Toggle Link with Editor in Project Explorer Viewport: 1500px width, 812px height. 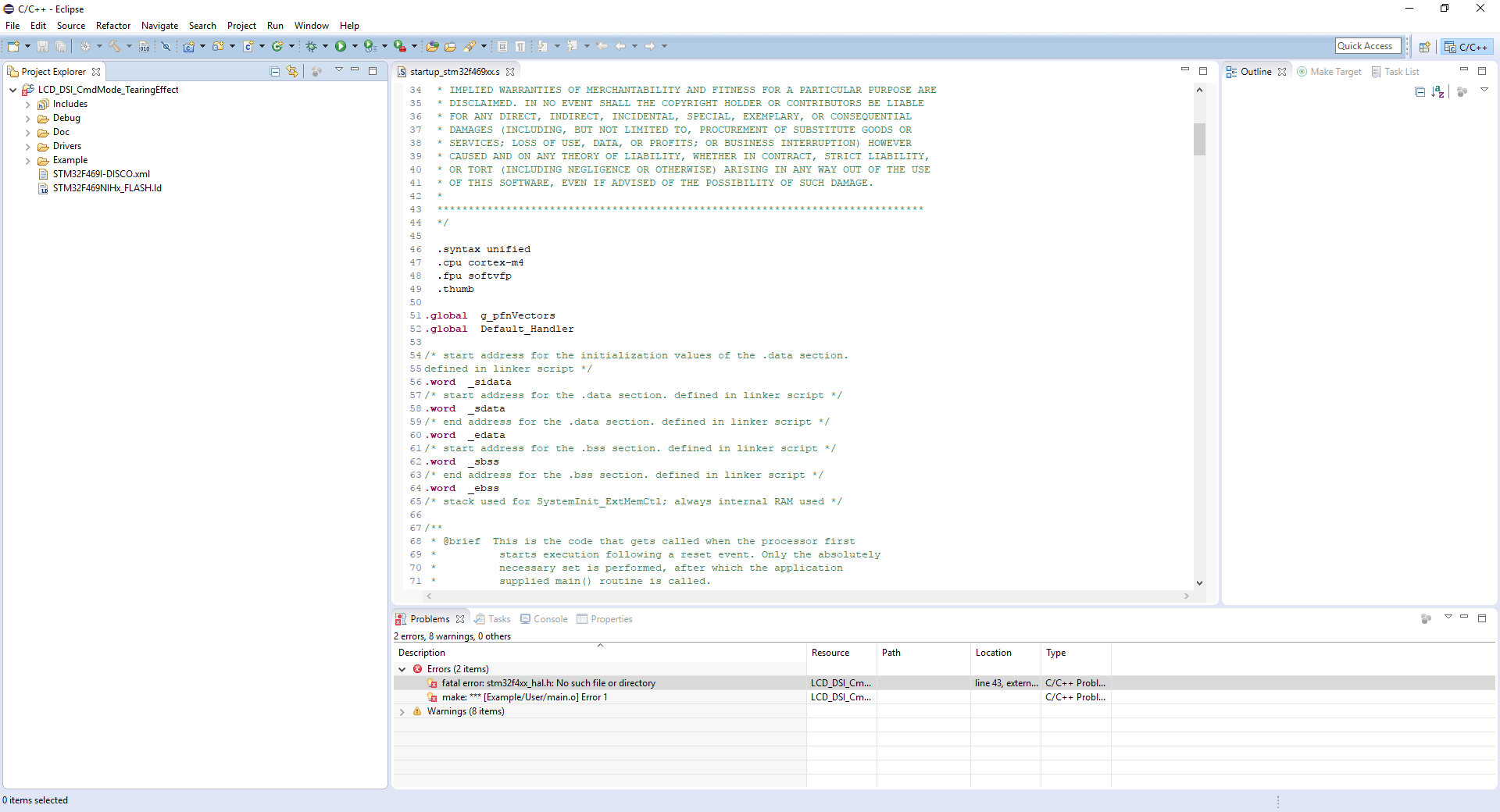tap(292, 72)
